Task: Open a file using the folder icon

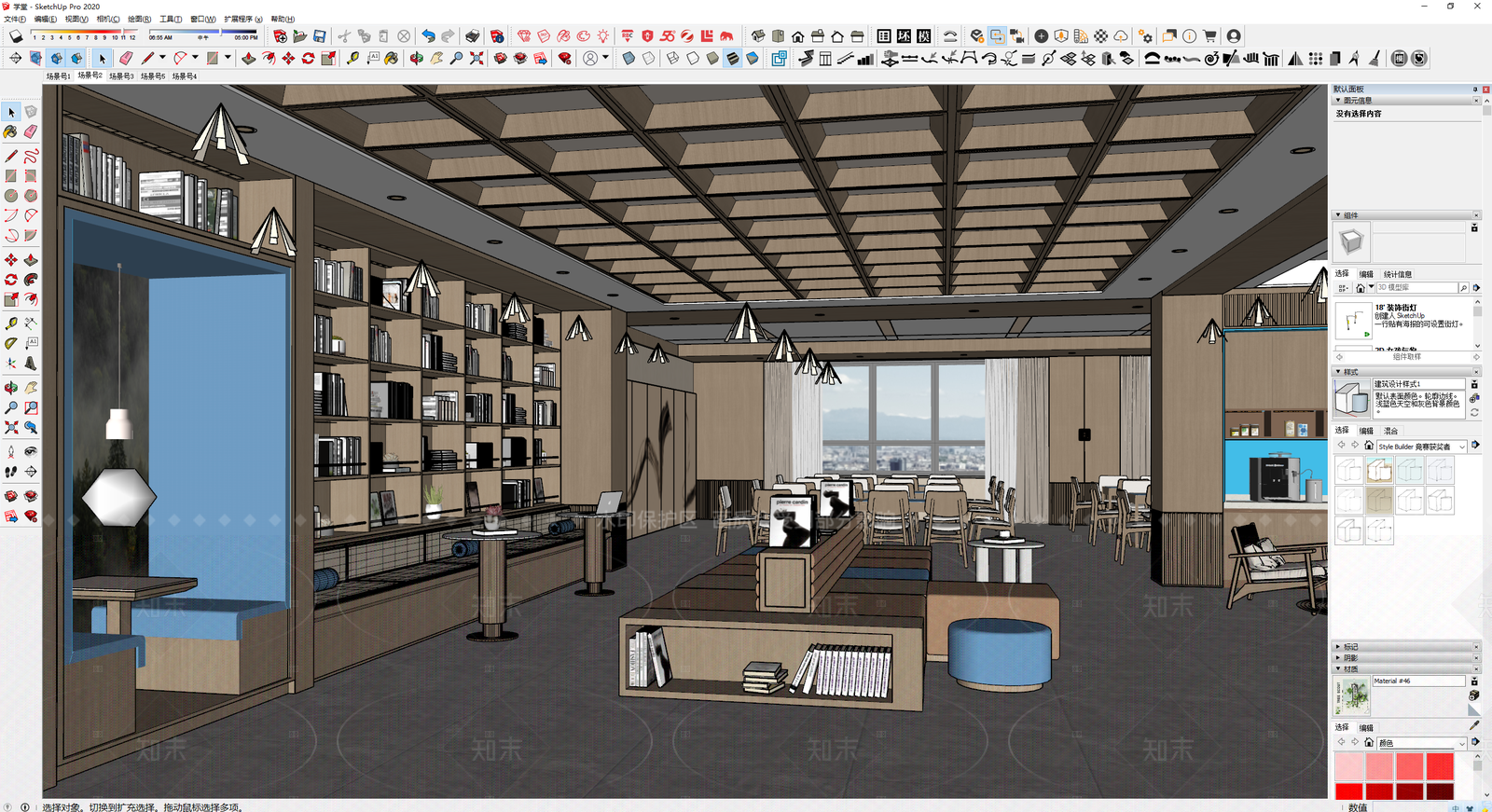Action: tap(299, 36)
